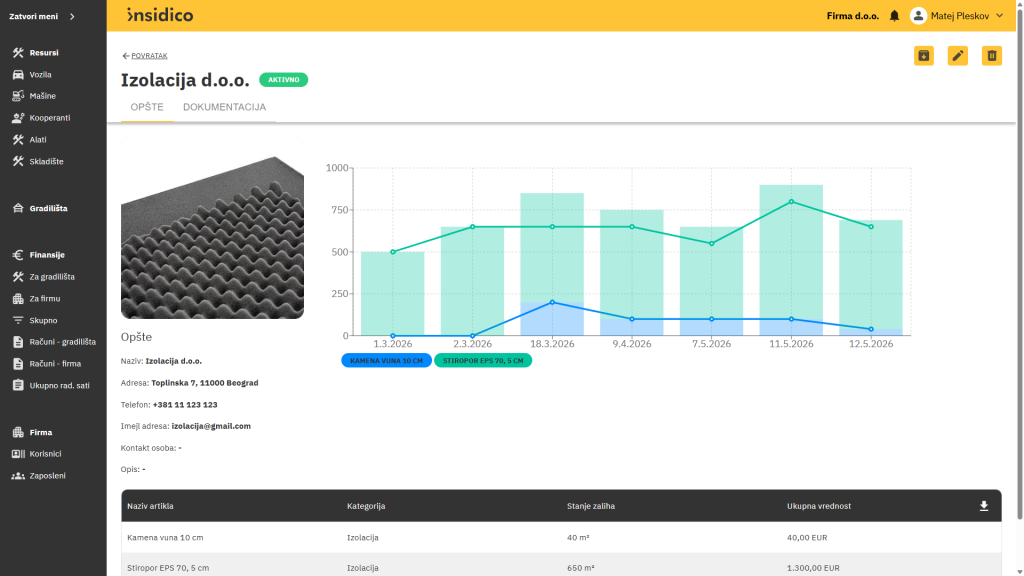Open Za gradilišta in the sidebar
The height and width of the screenshot is (576, 1024).
tap(52, 277)
